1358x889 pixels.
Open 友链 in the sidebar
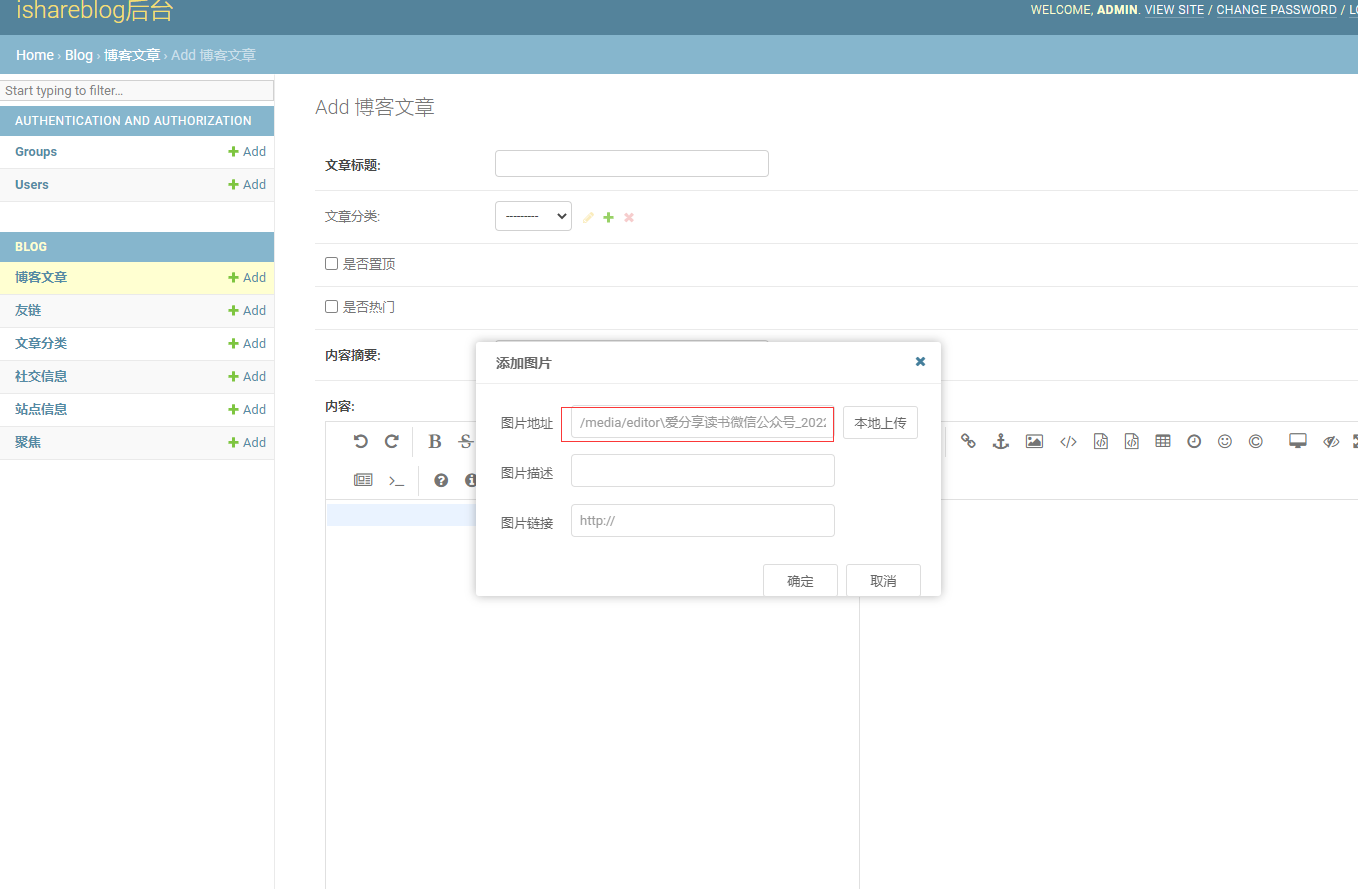coord(28,311)
